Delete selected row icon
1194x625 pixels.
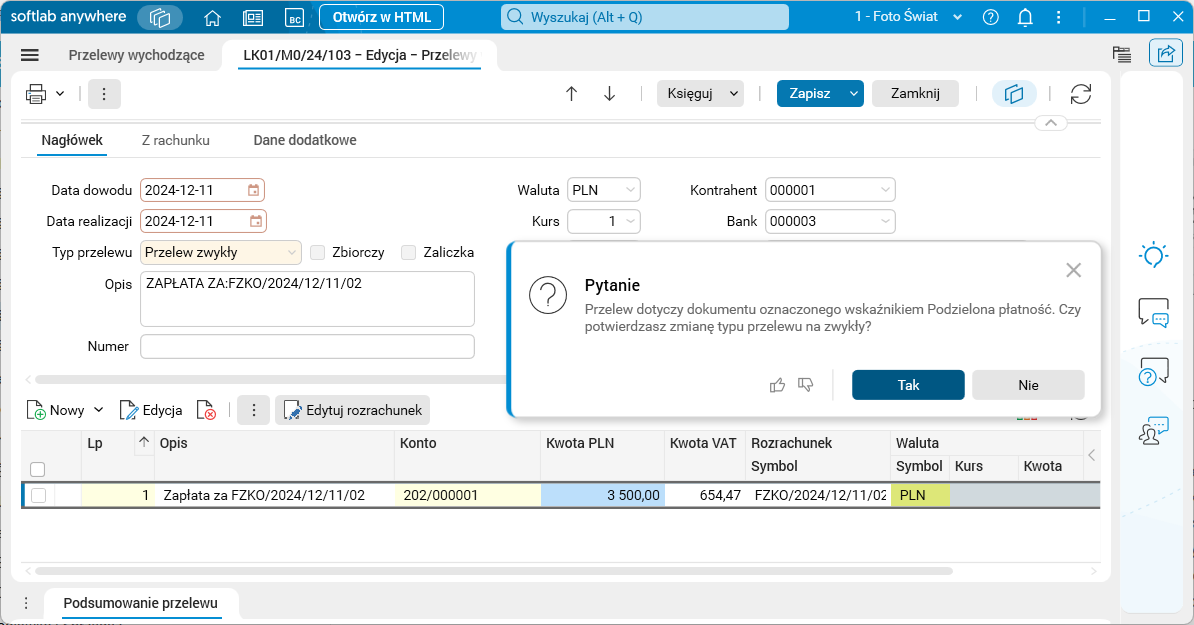point(206,410)
